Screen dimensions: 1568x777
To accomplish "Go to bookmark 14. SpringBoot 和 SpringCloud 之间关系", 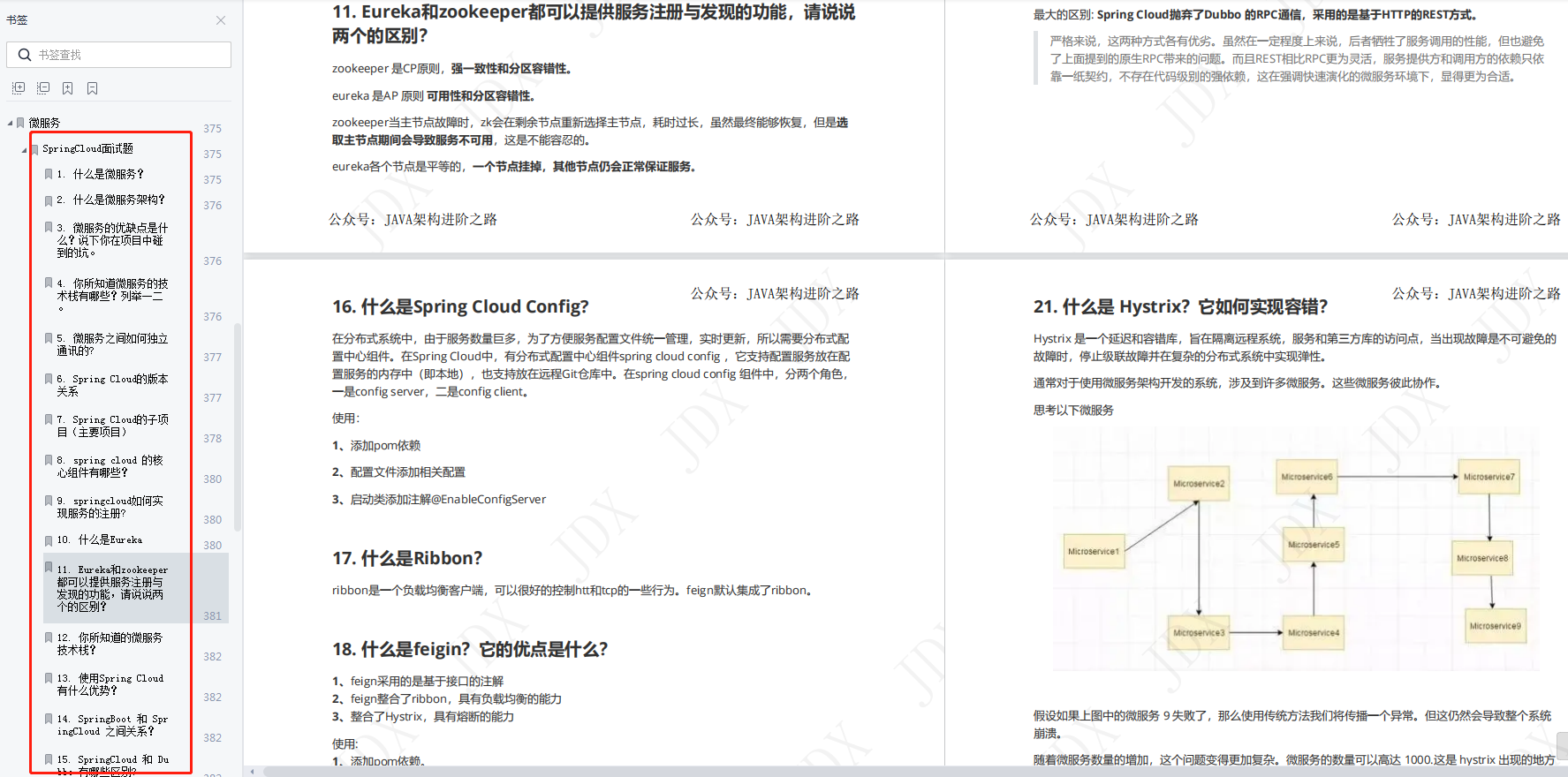I will [x=112, y=725].
